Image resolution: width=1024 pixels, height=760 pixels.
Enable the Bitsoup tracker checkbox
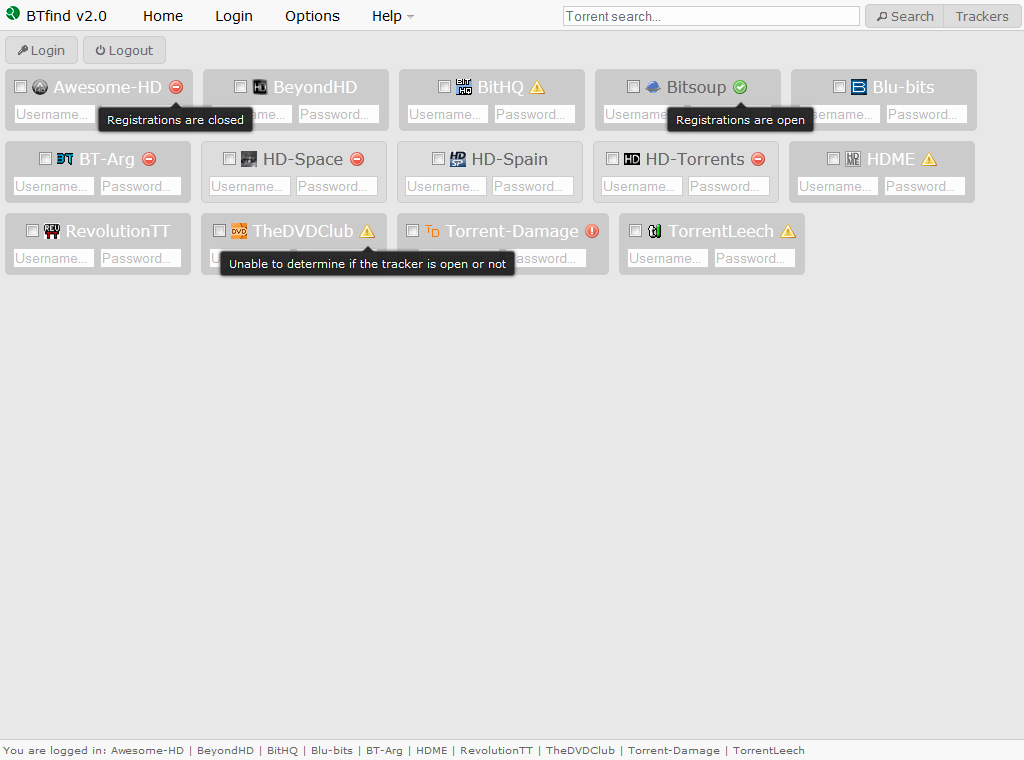click(633, 87)
